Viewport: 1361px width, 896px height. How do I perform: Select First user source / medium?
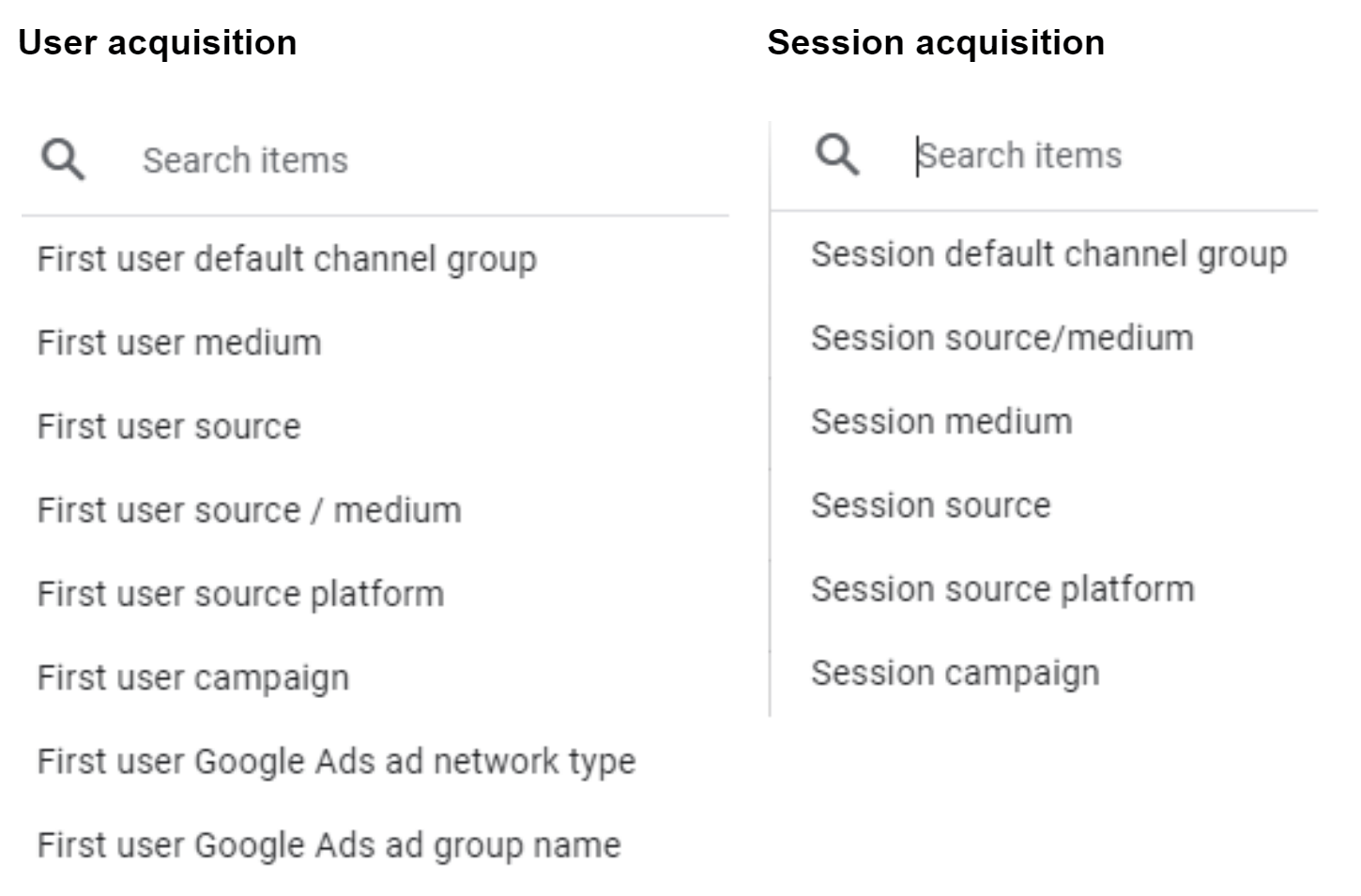tap(249, 510)
